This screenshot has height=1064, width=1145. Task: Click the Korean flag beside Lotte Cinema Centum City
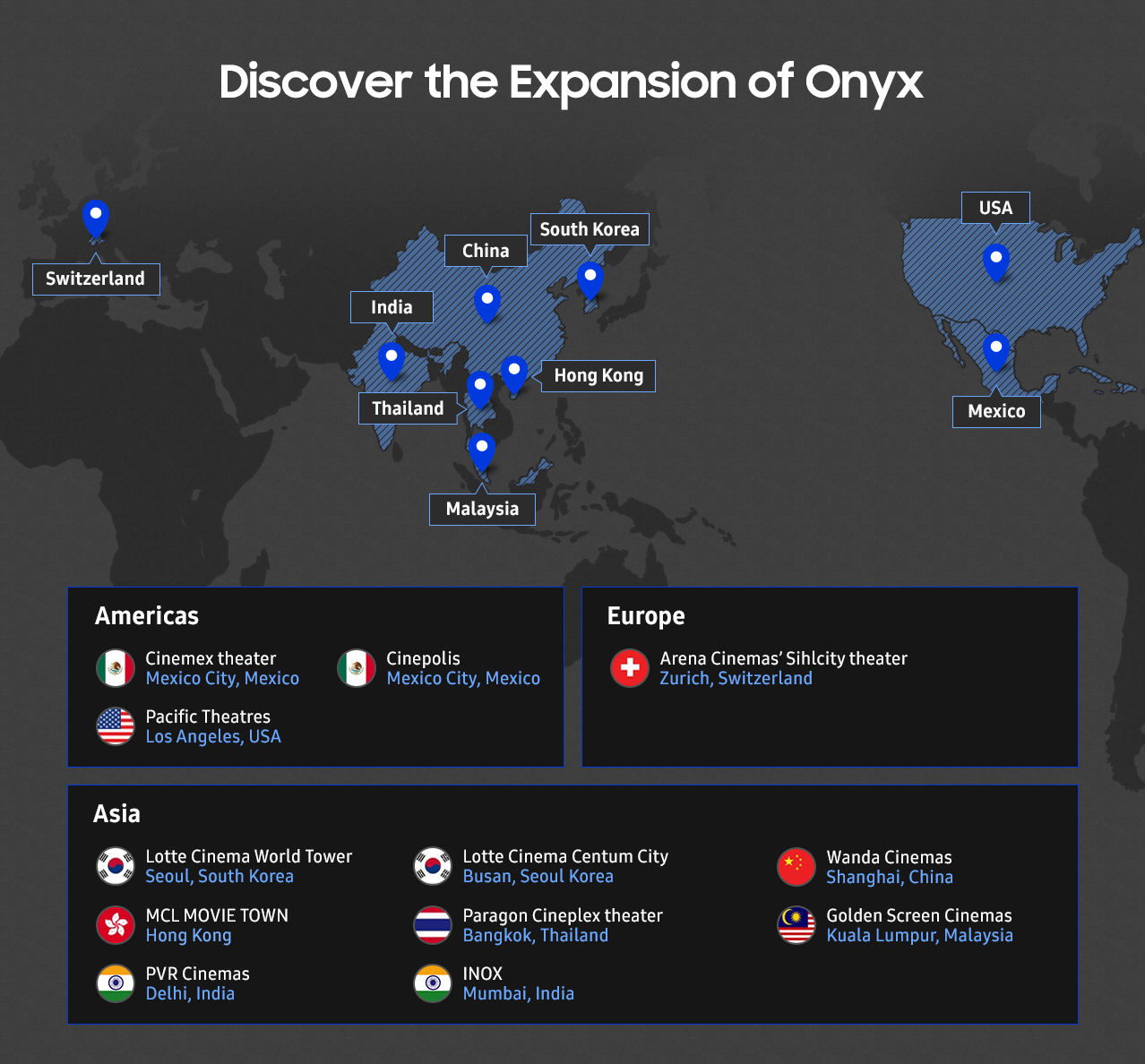433,866
